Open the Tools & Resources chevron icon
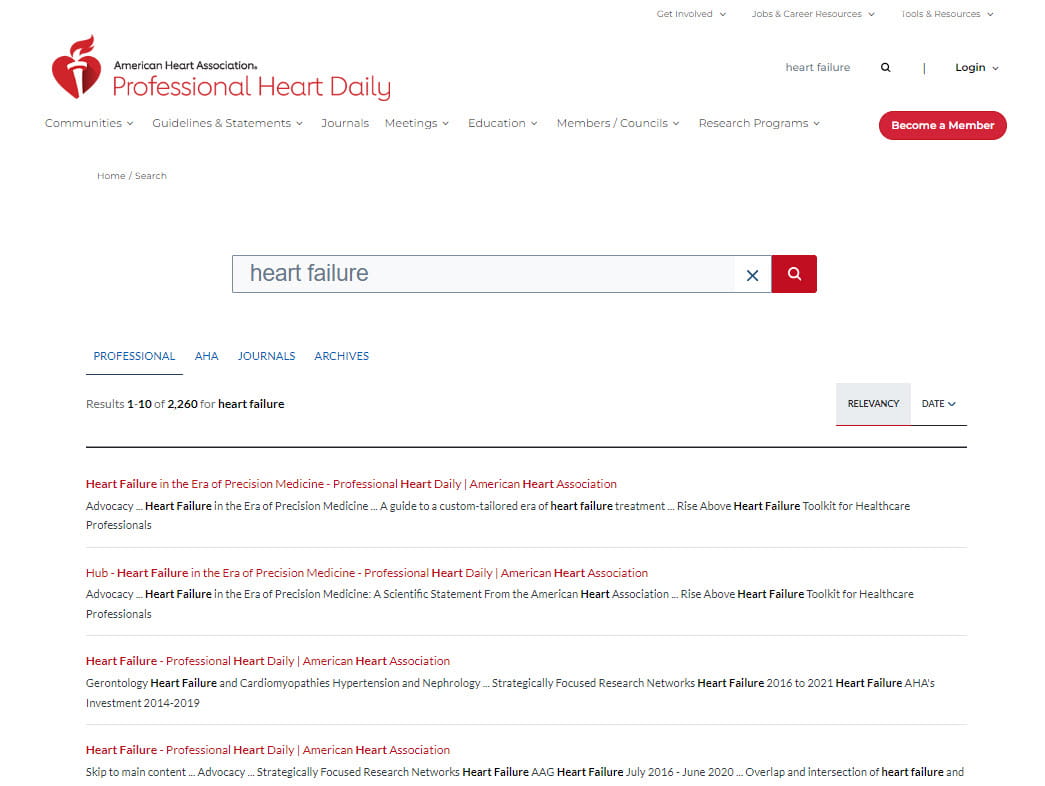The height and width of the screenshot is (786, 1045). tap(989, 14)
